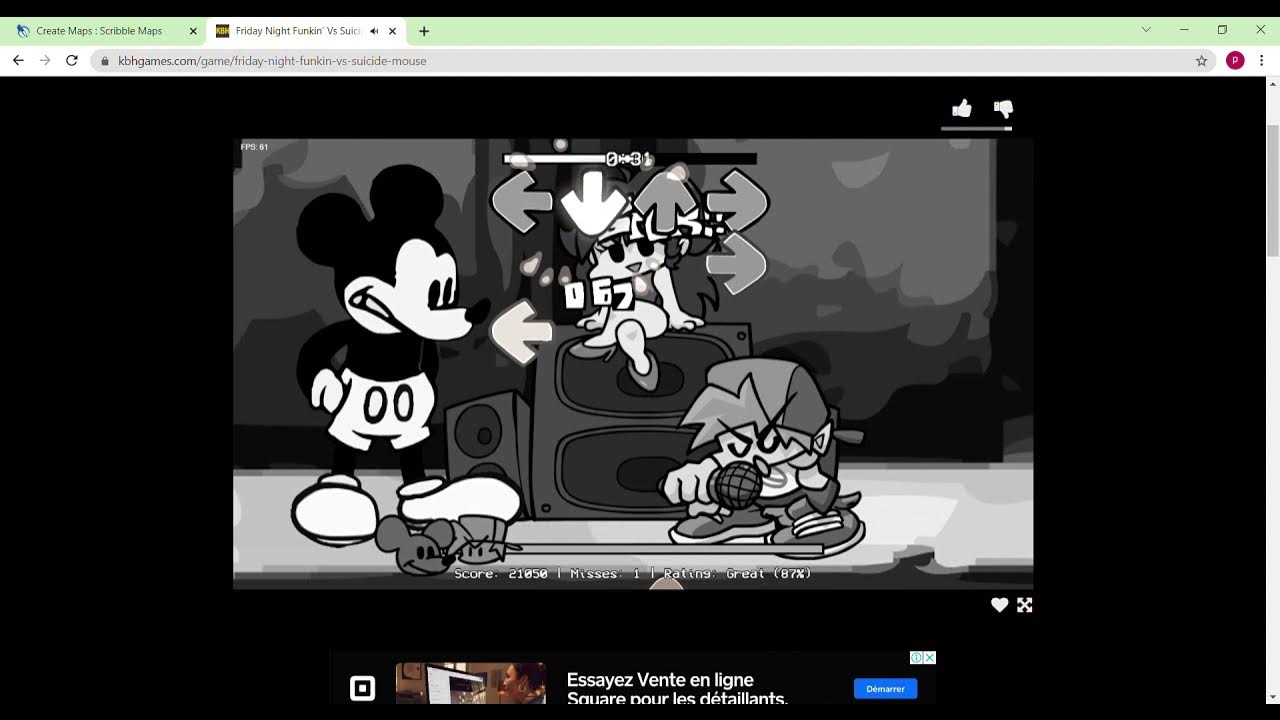Switch to Create Maps : Scribble Maps tab

click(105, 31)
